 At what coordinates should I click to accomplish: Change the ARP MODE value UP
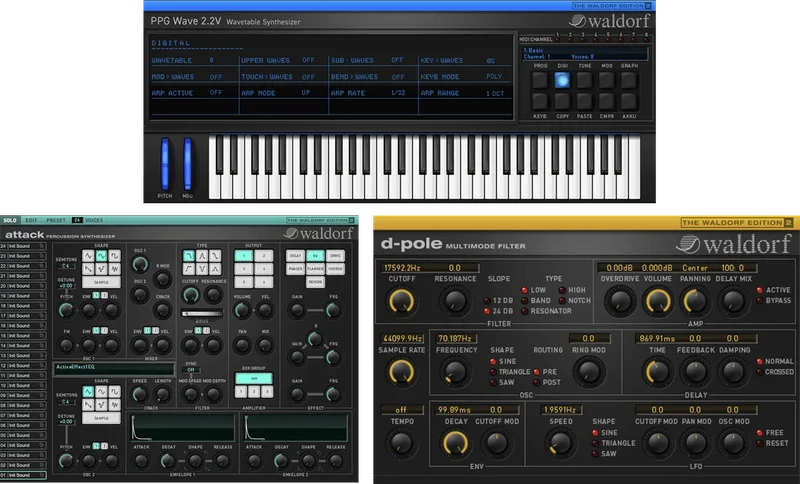(x=306, y=93)
